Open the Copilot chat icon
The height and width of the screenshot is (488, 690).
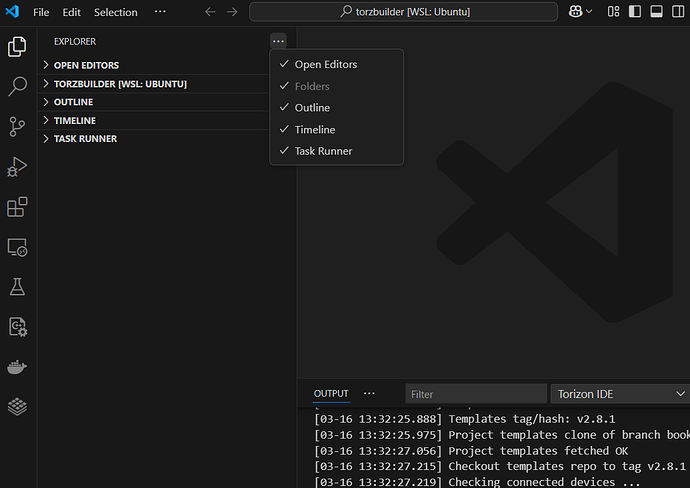(576, 11)
